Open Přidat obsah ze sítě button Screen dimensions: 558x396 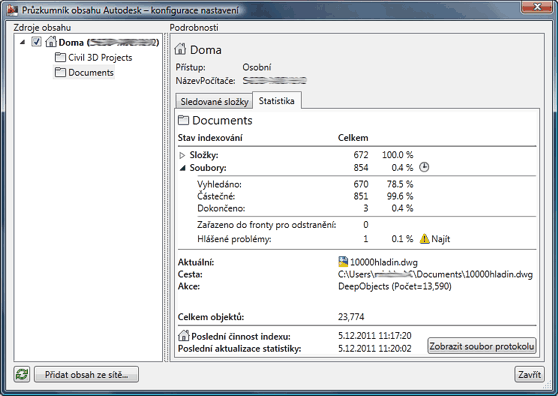point(86,375)
